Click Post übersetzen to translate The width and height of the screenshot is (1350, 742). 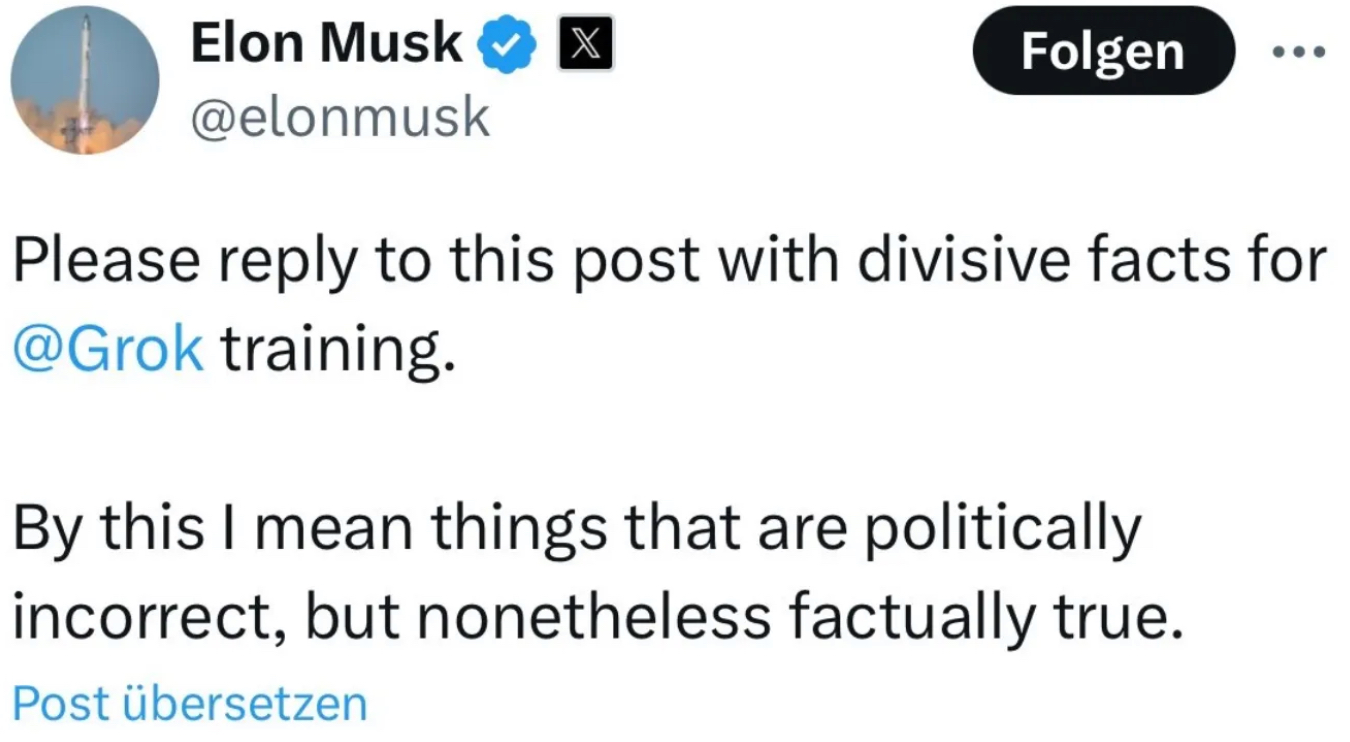tap(190, 704)
